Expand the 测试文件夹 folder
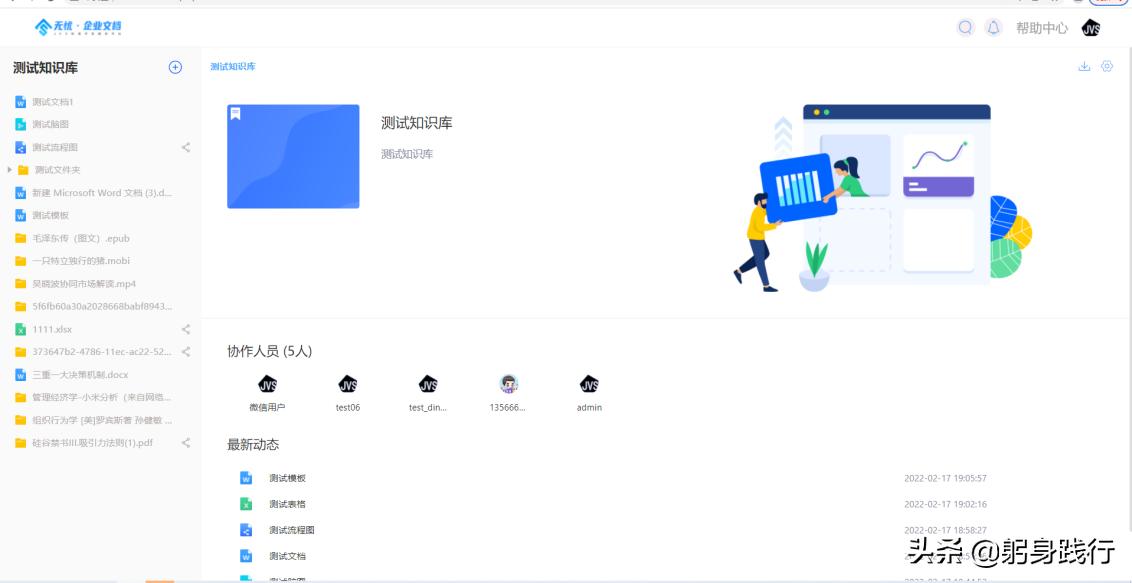 pyautogui.click(x=12, y=169)
